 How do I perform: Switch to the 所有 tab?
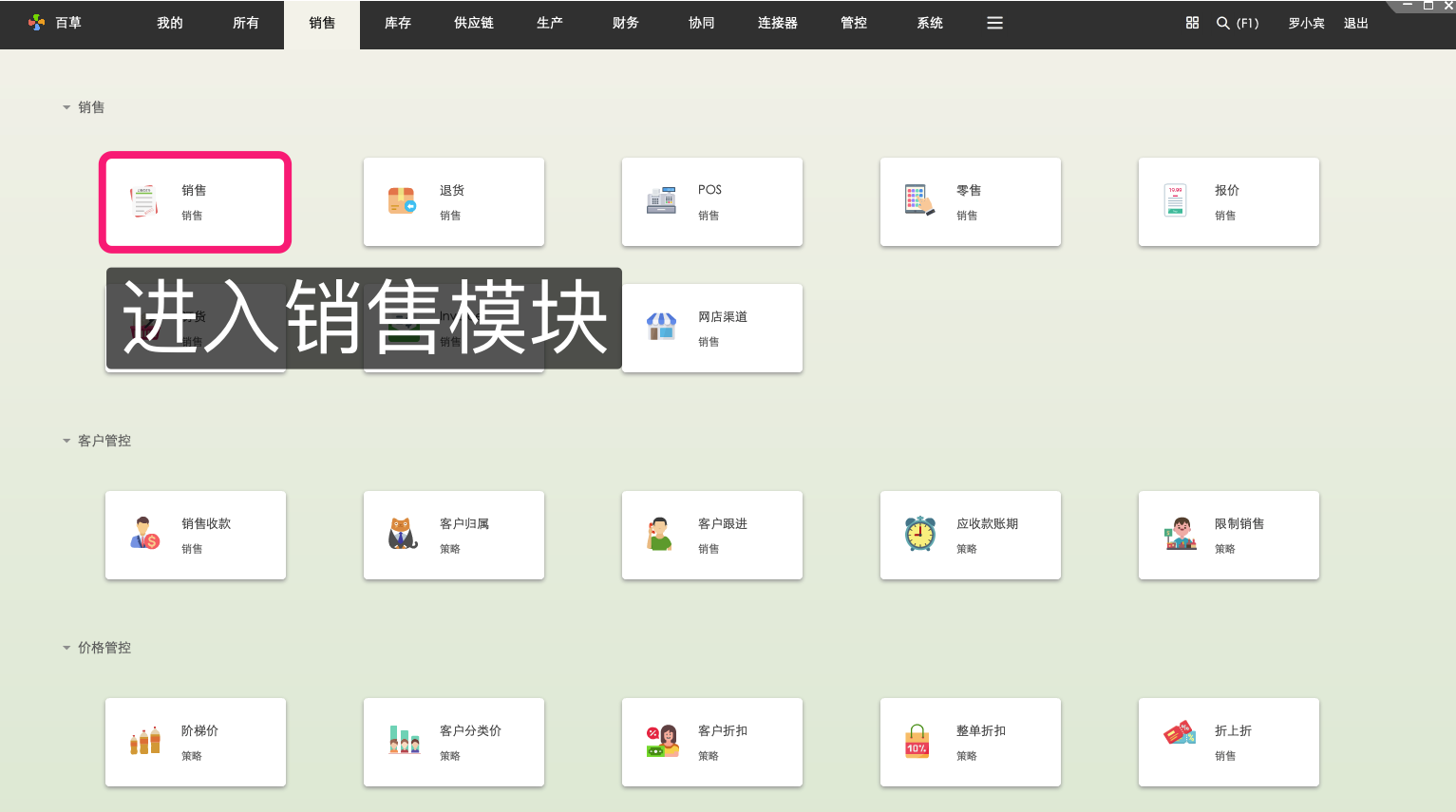tap(246, 23)
